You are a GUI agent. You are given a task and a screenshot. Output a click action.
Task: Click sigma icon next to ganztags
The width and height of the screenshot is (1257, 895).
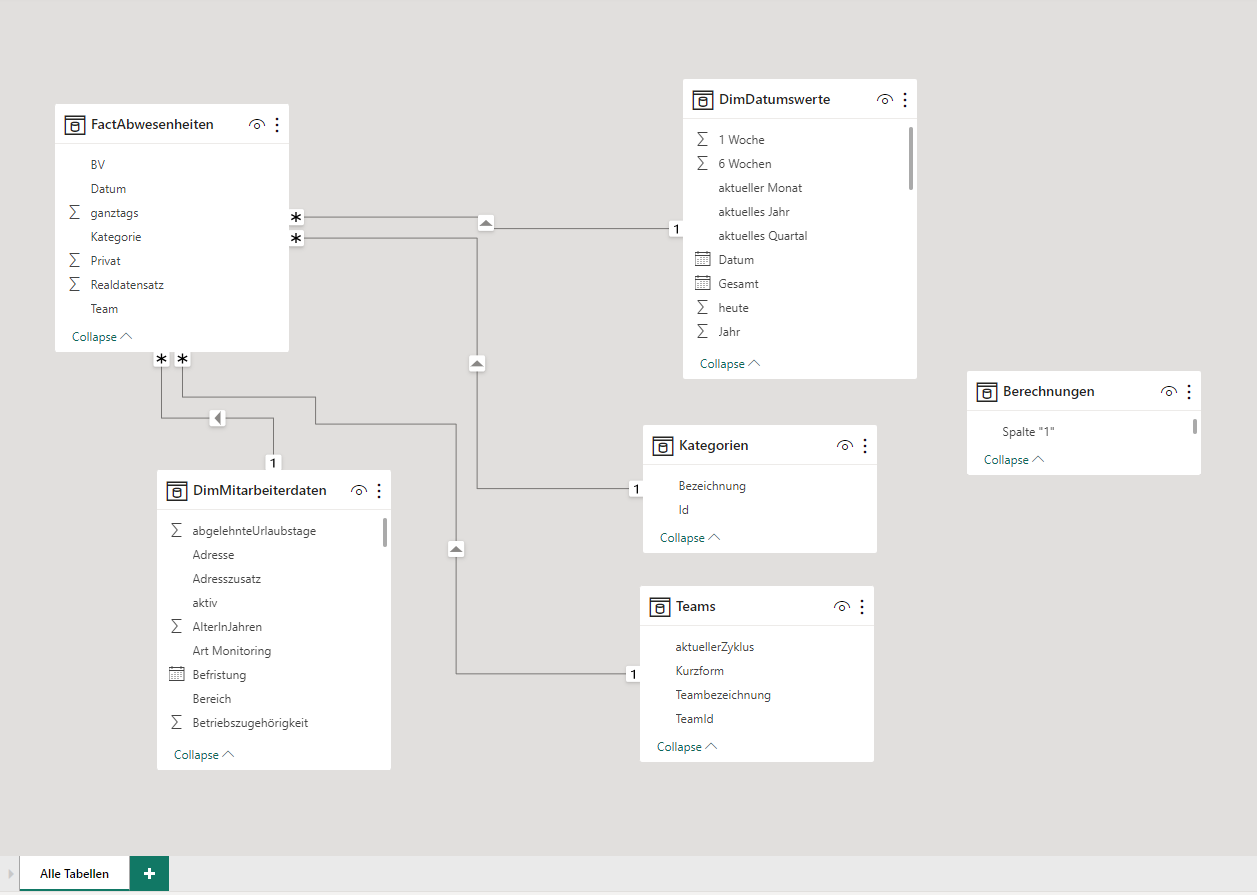click(x=75, y=213)
